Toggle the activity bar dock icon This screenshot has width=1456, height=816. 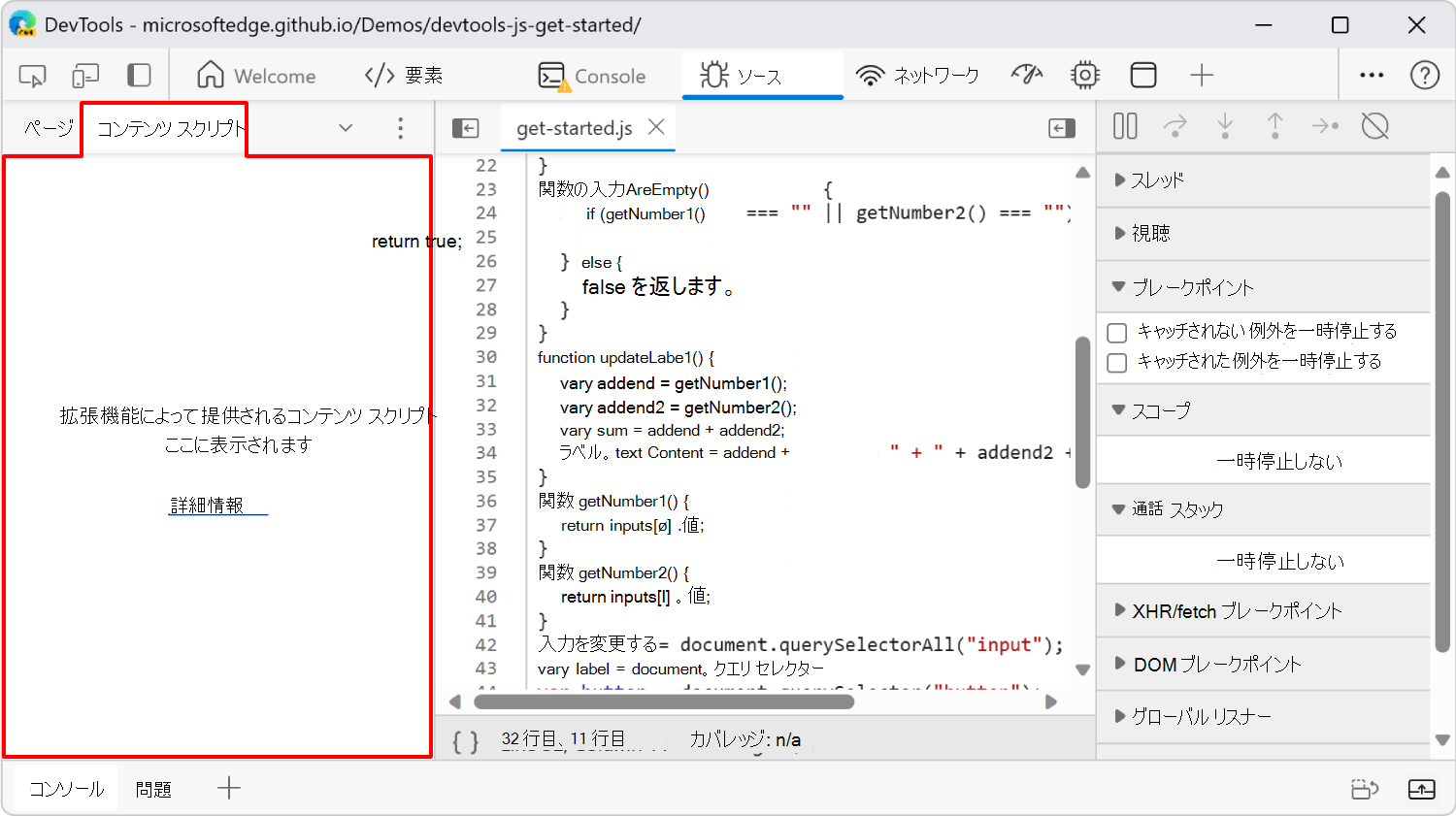coord(139,76)
